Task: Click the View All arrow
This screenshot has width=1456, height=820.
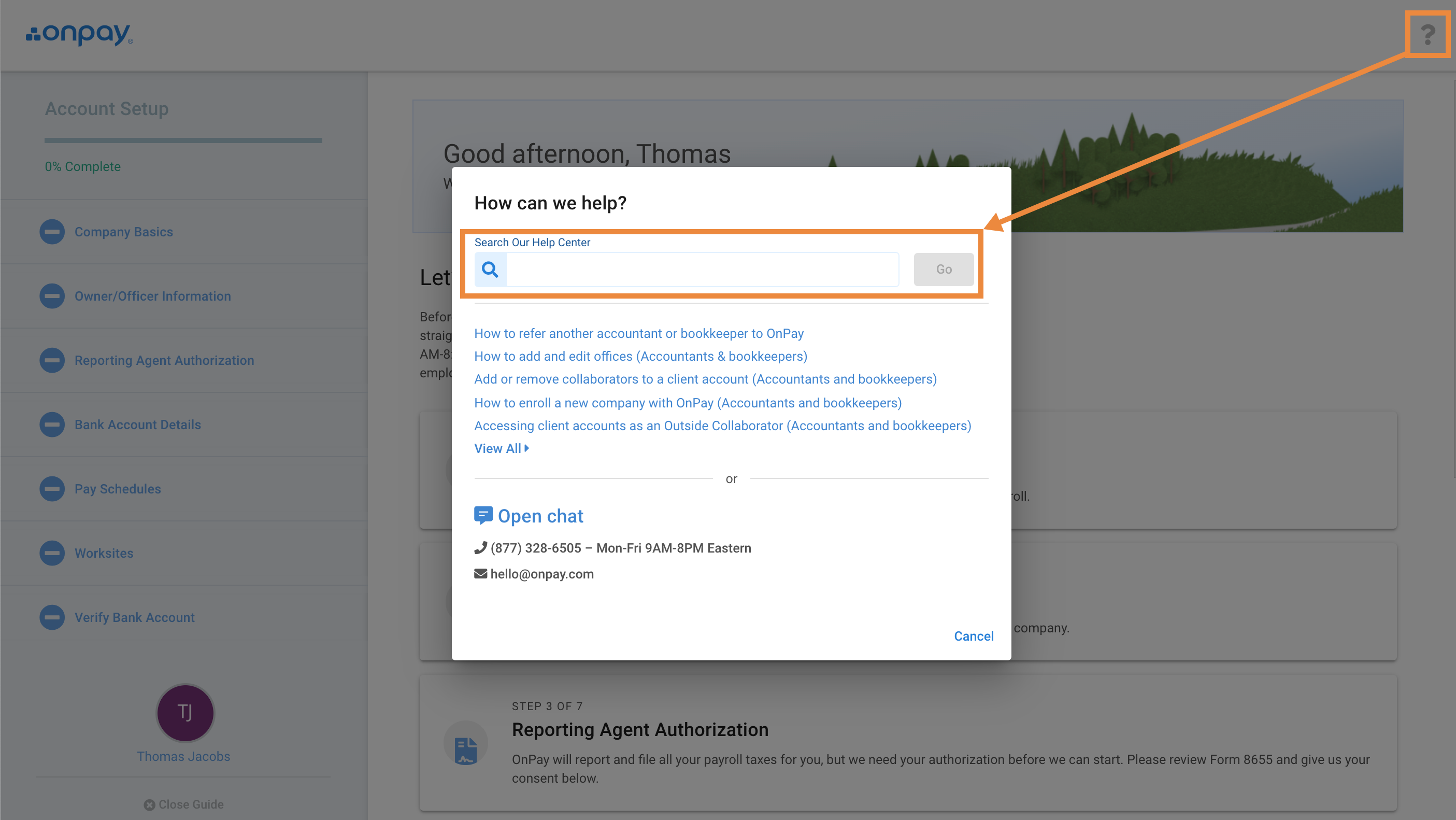Action: tap(527, 448)
